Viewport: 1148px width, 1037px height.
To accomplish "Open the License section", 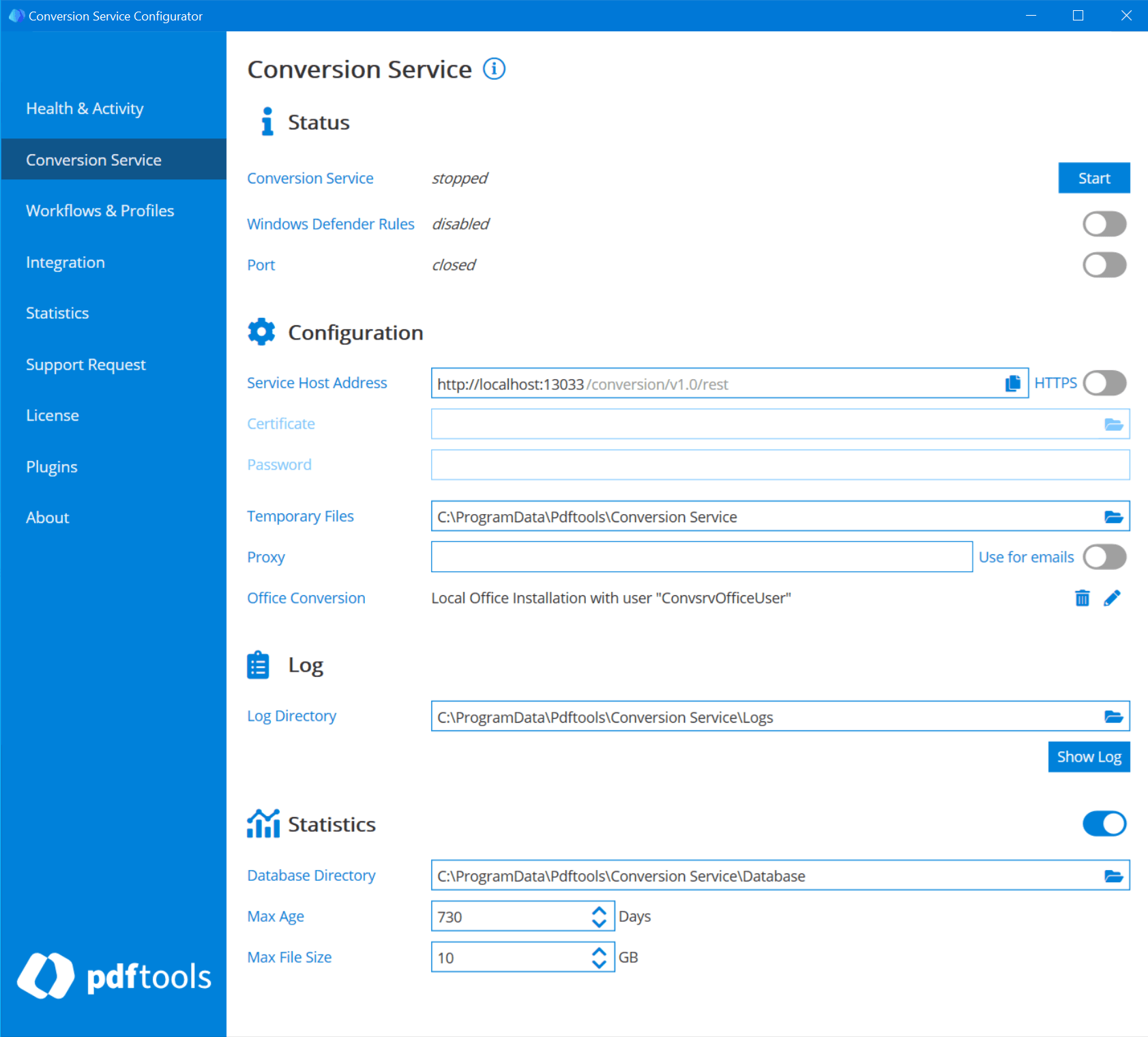I will (53, 415).
